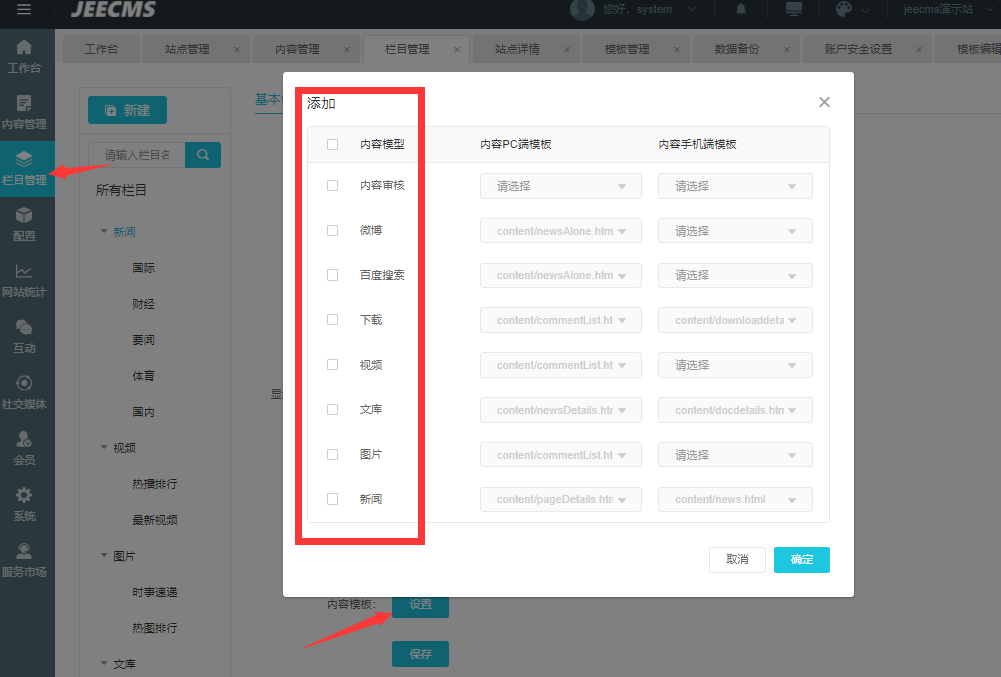Open the 工作台 home sidebar icon

click(x=24, y=47)
